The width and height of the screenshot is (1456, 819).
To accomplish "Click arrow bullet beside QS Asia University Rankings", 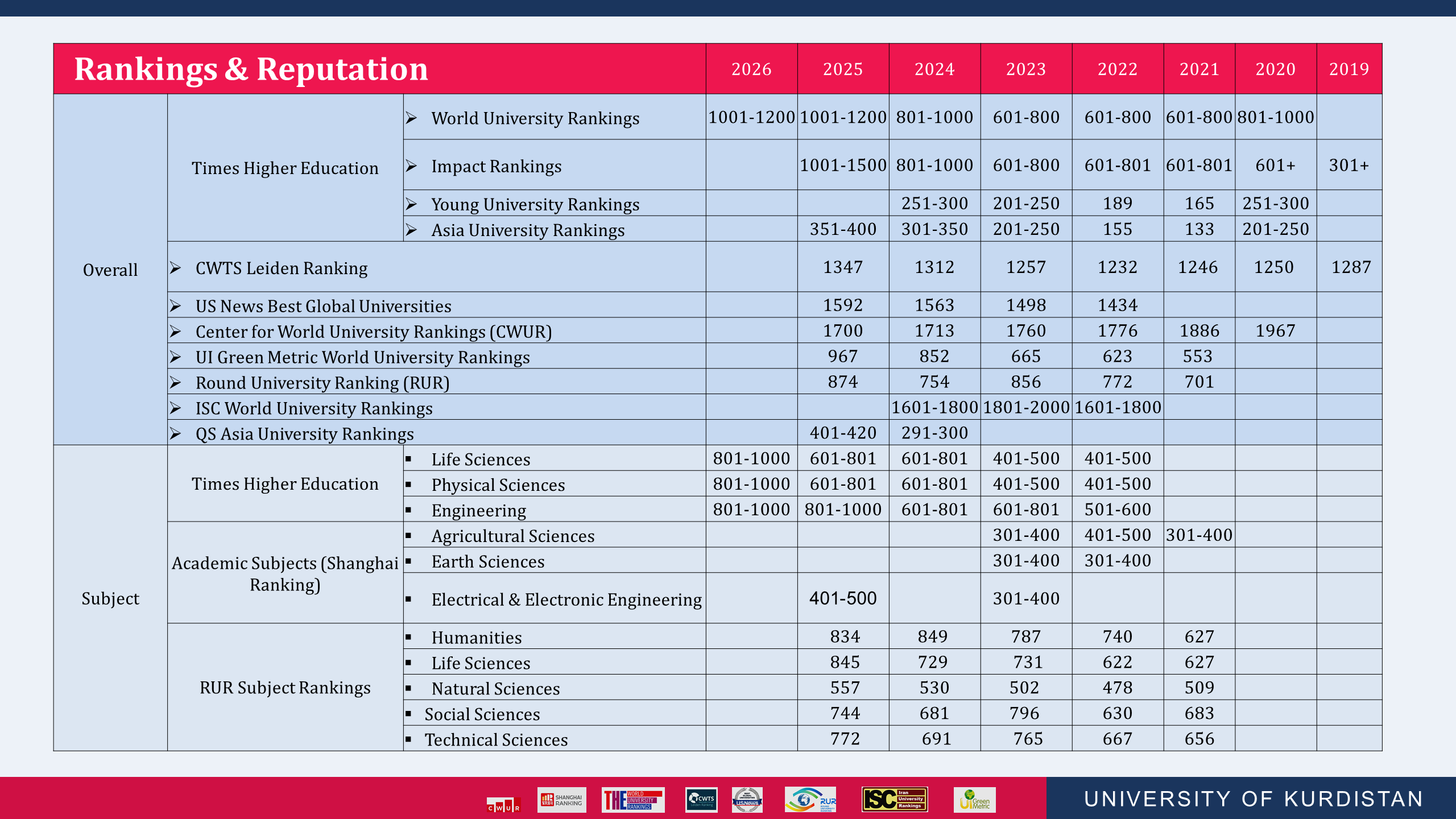I will coord(176,434).
